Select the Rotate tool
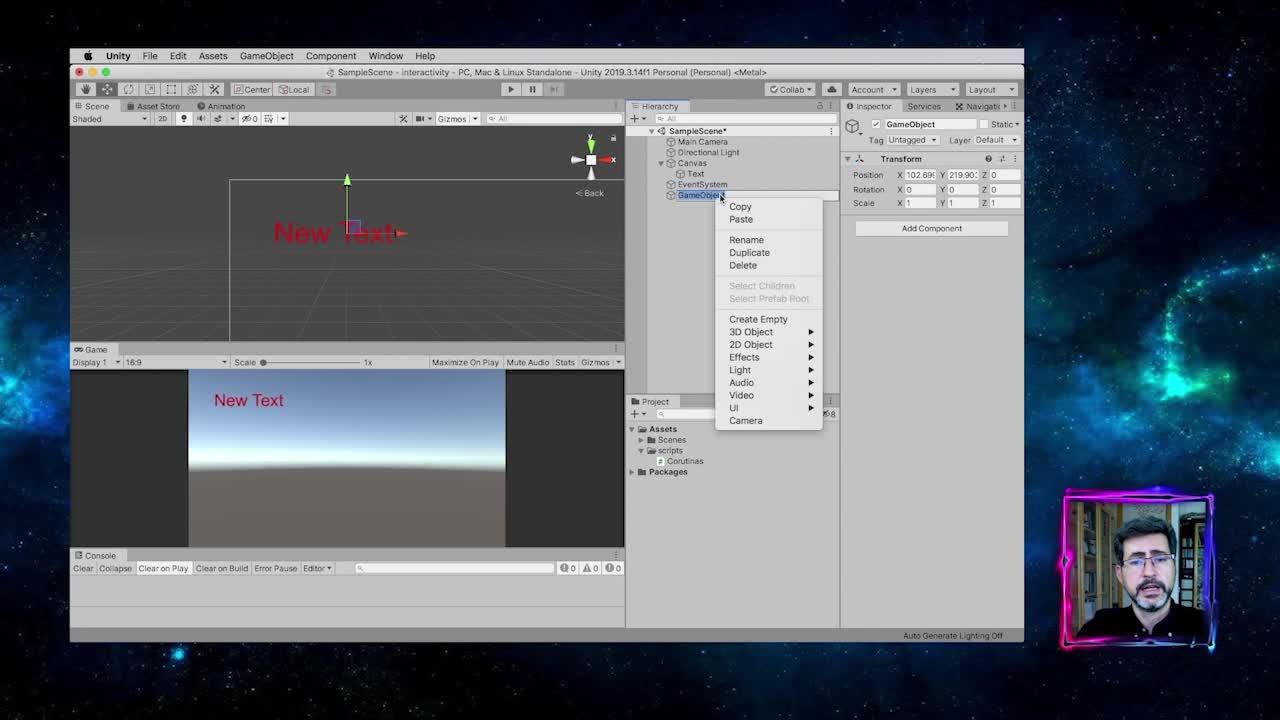1280x720 pixels. tap(128, 89)
